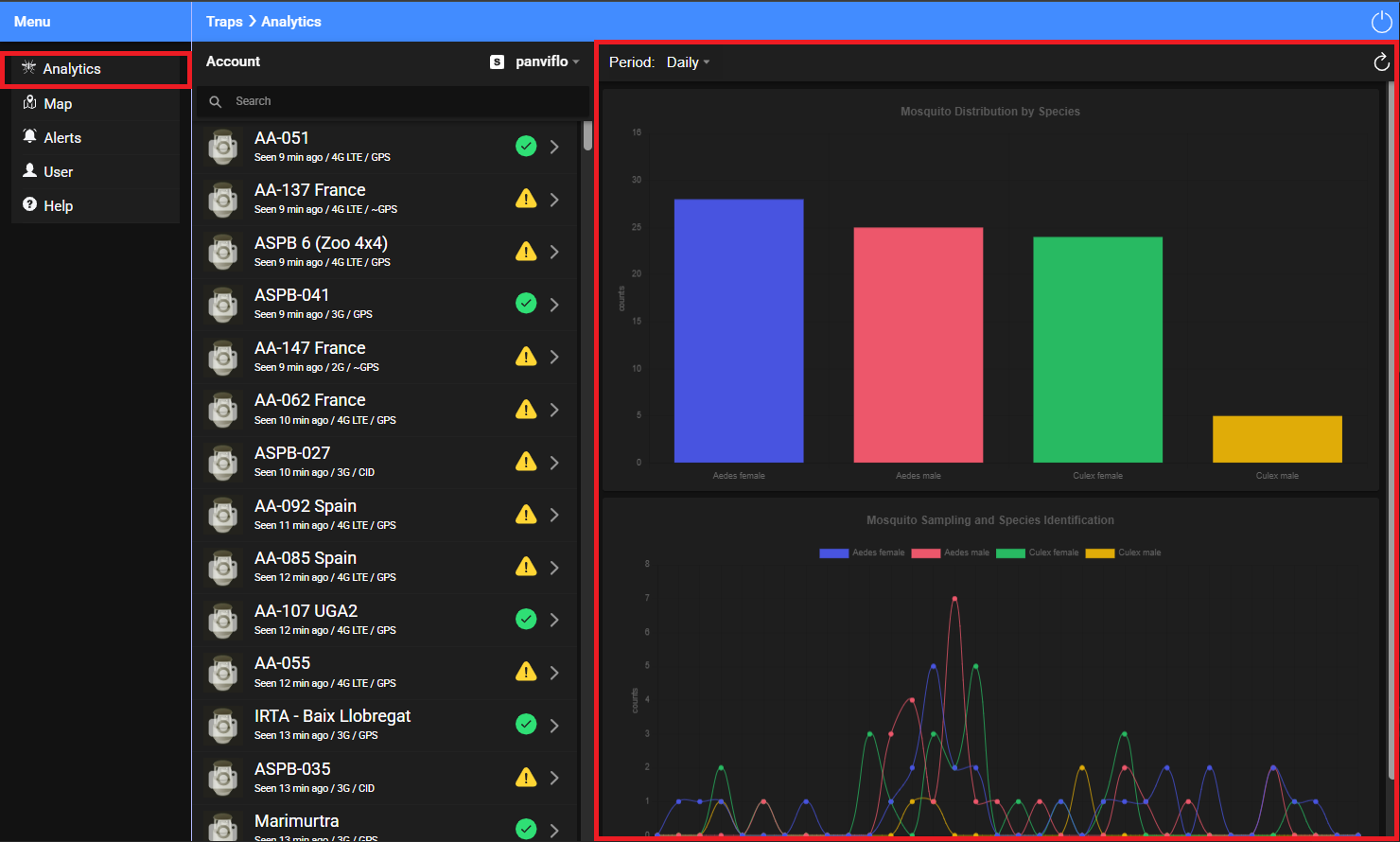1400x842 pixels.
Task: Select trap name Marimurtra
Action: 297,821
